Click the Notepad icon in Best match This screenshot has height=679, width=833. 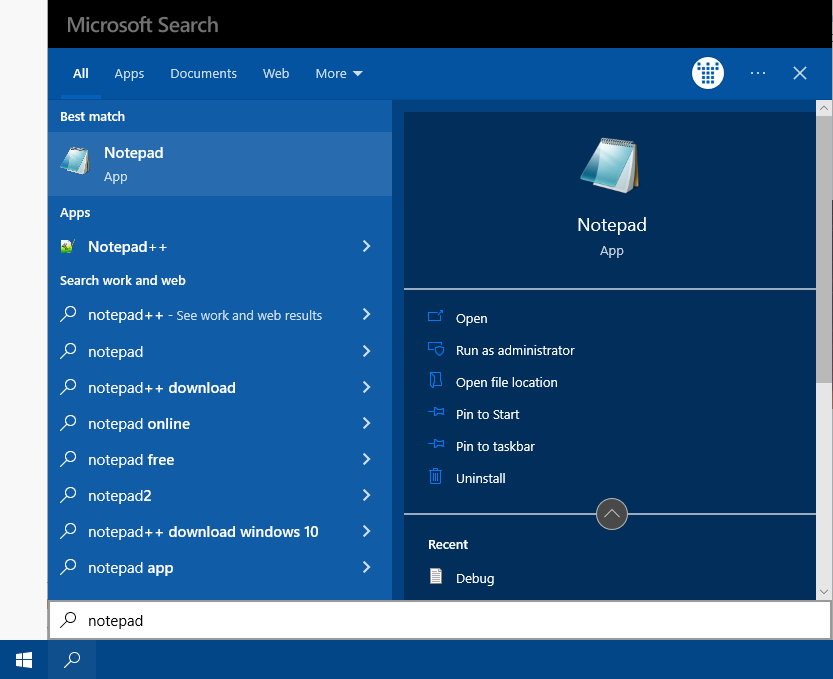coord(75,161)
